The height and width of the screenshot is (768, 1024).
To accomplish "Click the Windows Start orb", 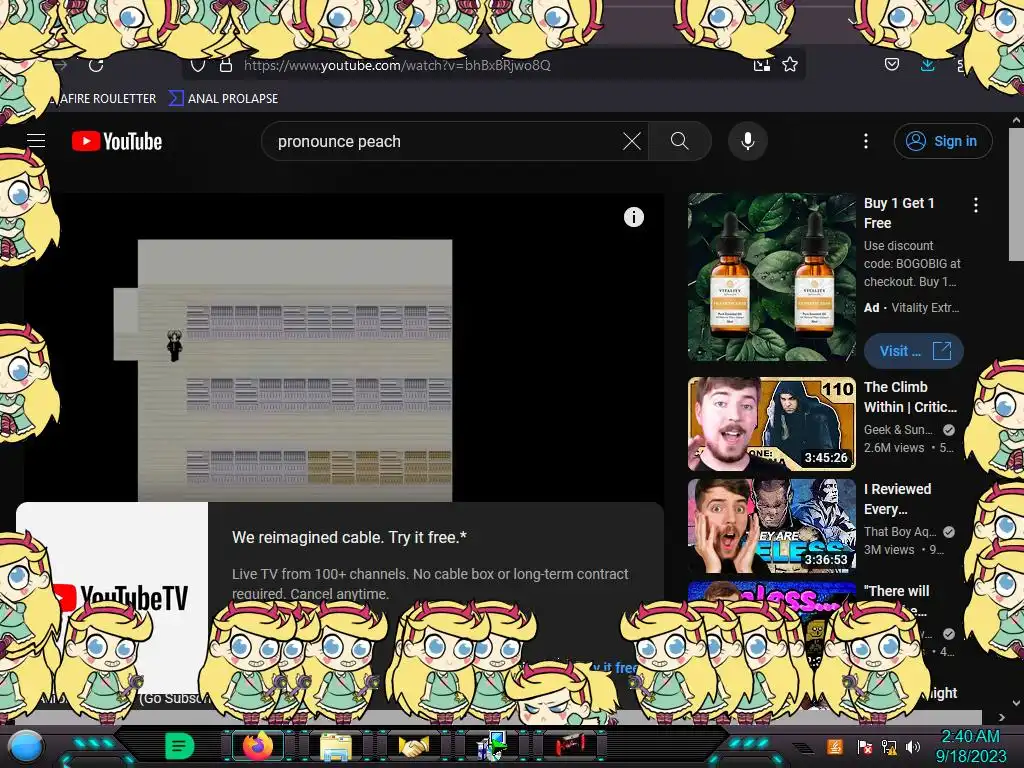I will pyautogui.click(x=27, y=746).
